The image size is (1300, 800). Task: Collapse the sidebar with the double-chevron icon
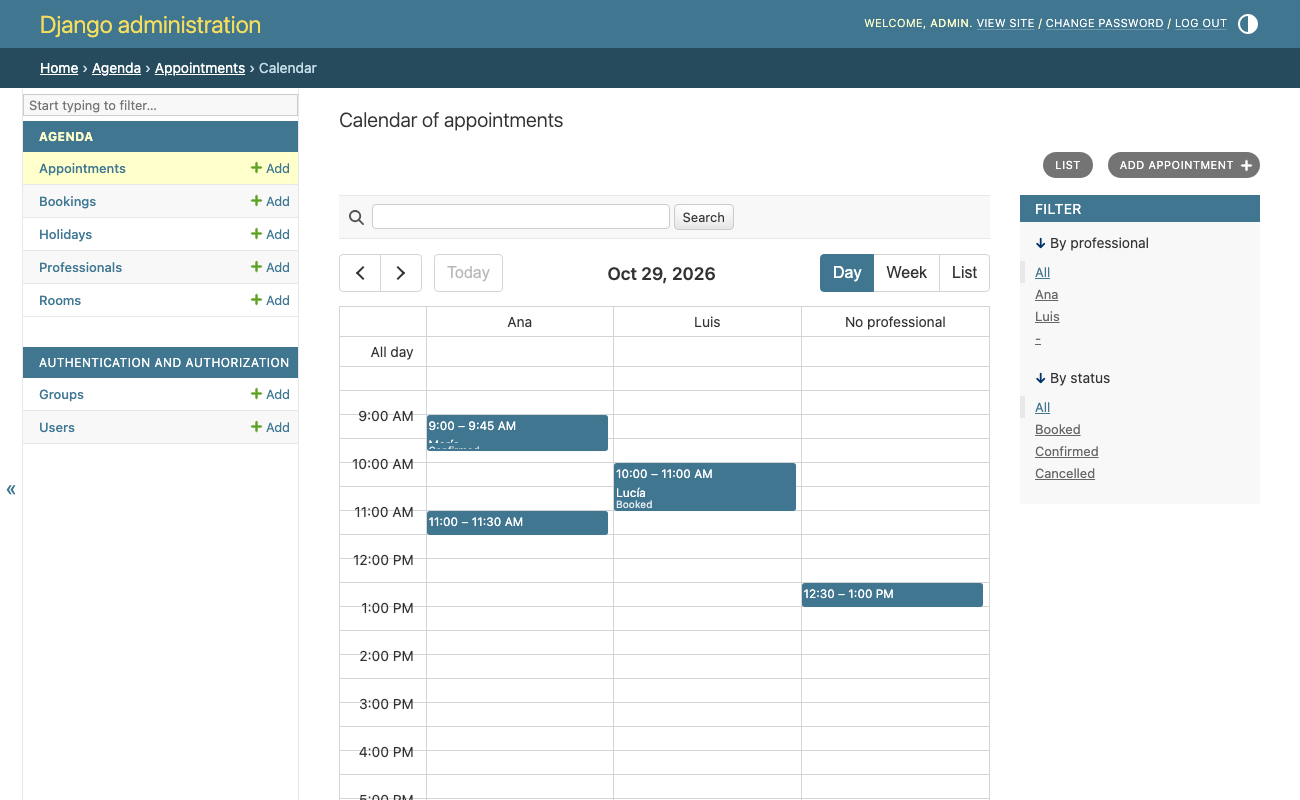pyautogui.click(x=11, y=489)
